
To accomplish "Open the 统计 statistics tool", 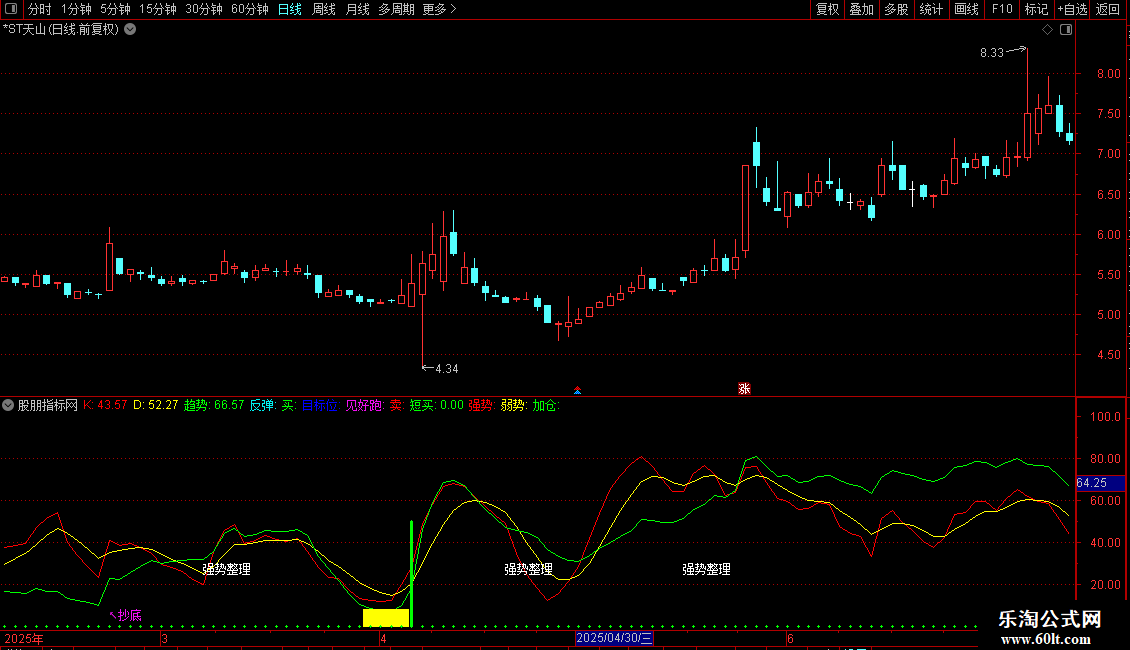I will [931, 9].
